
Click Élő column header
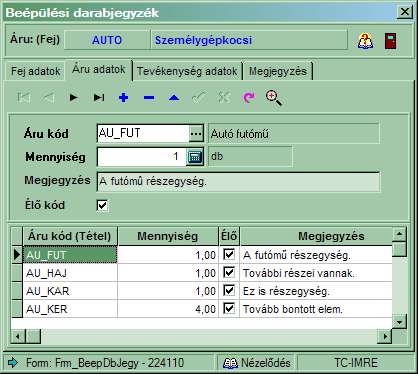pyautogui.click(x=229, y=236)
